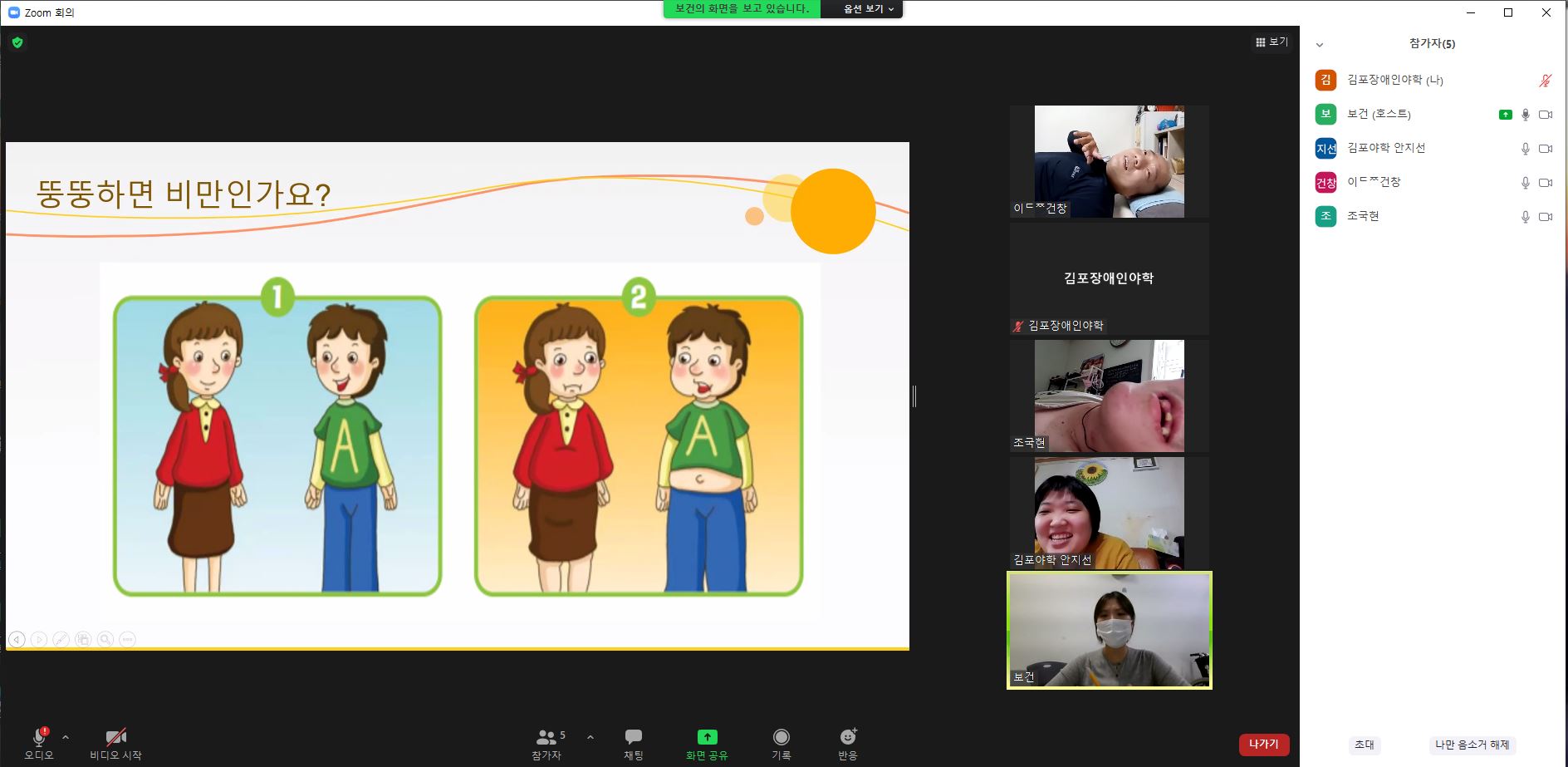Viewport: 1568px width, 767px height.
Task: Select the 조국현 video thumbnail
Action: (x=1110, y=396)
